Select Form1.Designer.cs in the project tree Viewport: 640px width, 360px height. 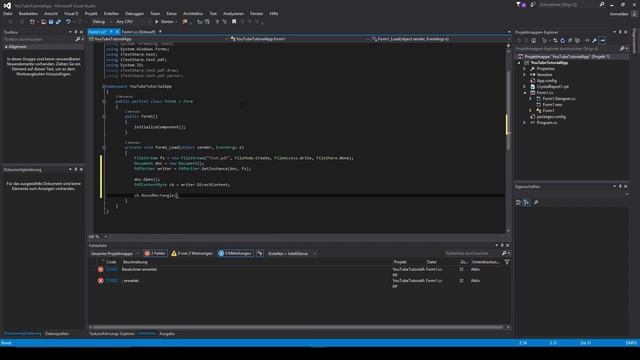coord(559,99)
